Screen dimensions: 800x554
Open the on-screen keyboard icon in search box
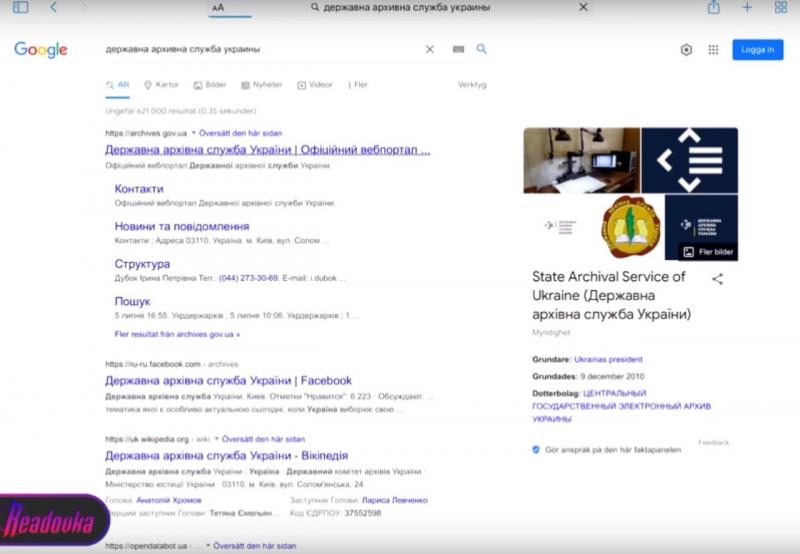point(458,49)
